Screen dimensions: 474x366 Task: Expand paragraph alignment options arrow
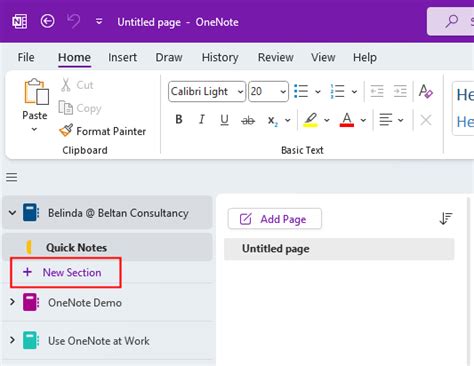tap(401, 120)
